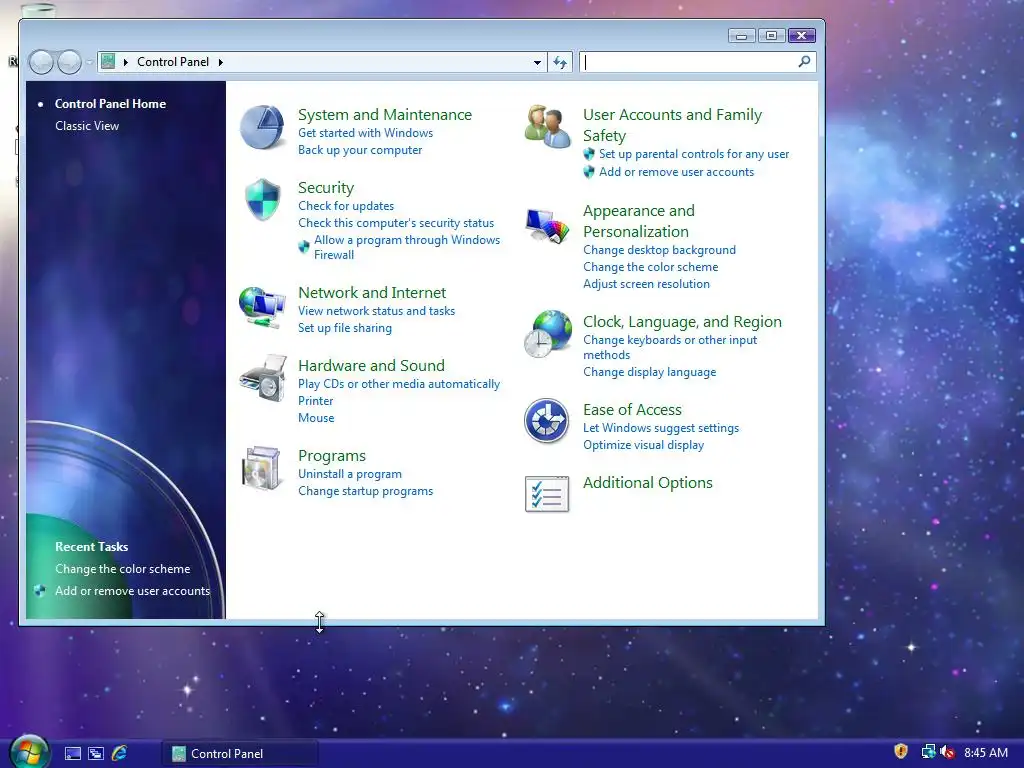Image resolution: width=1024 pixels, height=768 pixels.
Task: Click Allow a program through Windows Firewall
Action: [x=407, y=247]
